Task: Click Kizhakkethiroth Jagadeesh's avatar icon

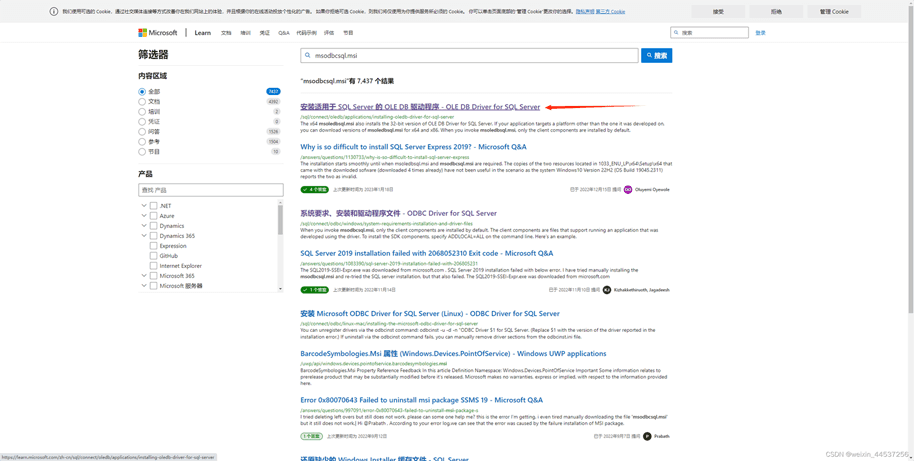Action: click(607, 290)
